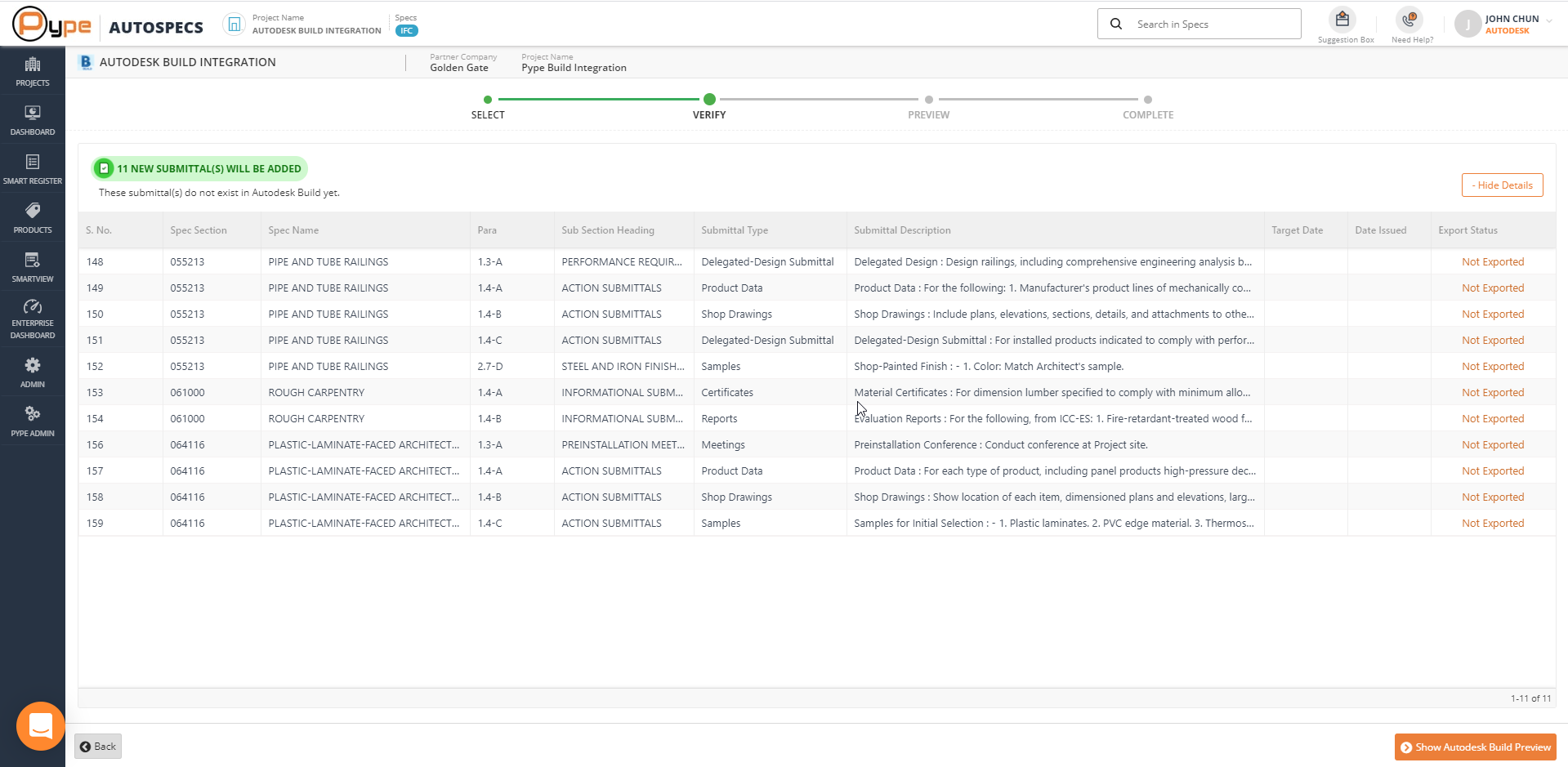The image size is (1568, 767).
Task: Click 'Golden Gate' partner company text
Action: 459,68
